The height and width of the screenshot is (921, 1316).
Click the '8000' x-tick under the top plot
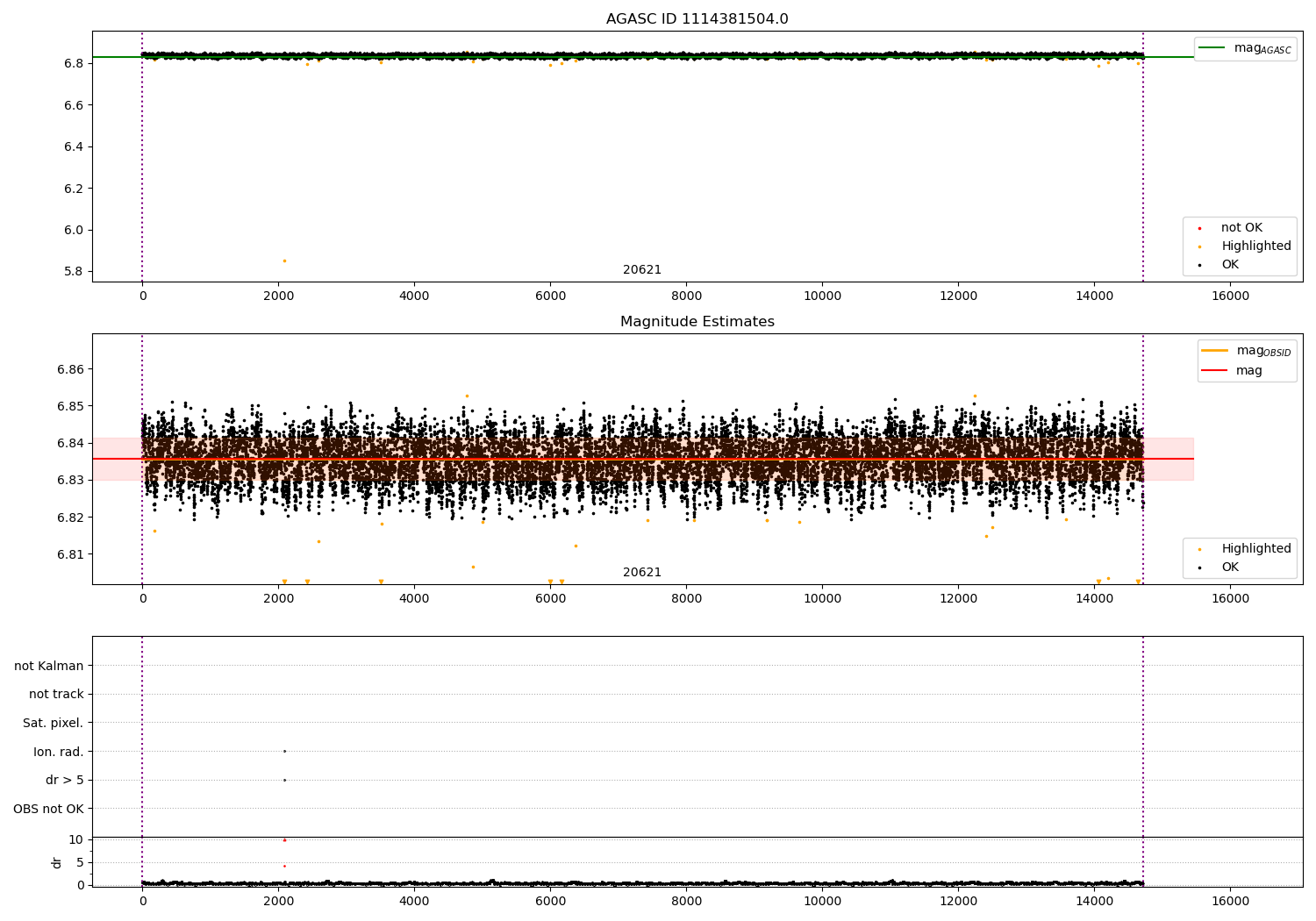pyautogui.click(x=686, y=296)
